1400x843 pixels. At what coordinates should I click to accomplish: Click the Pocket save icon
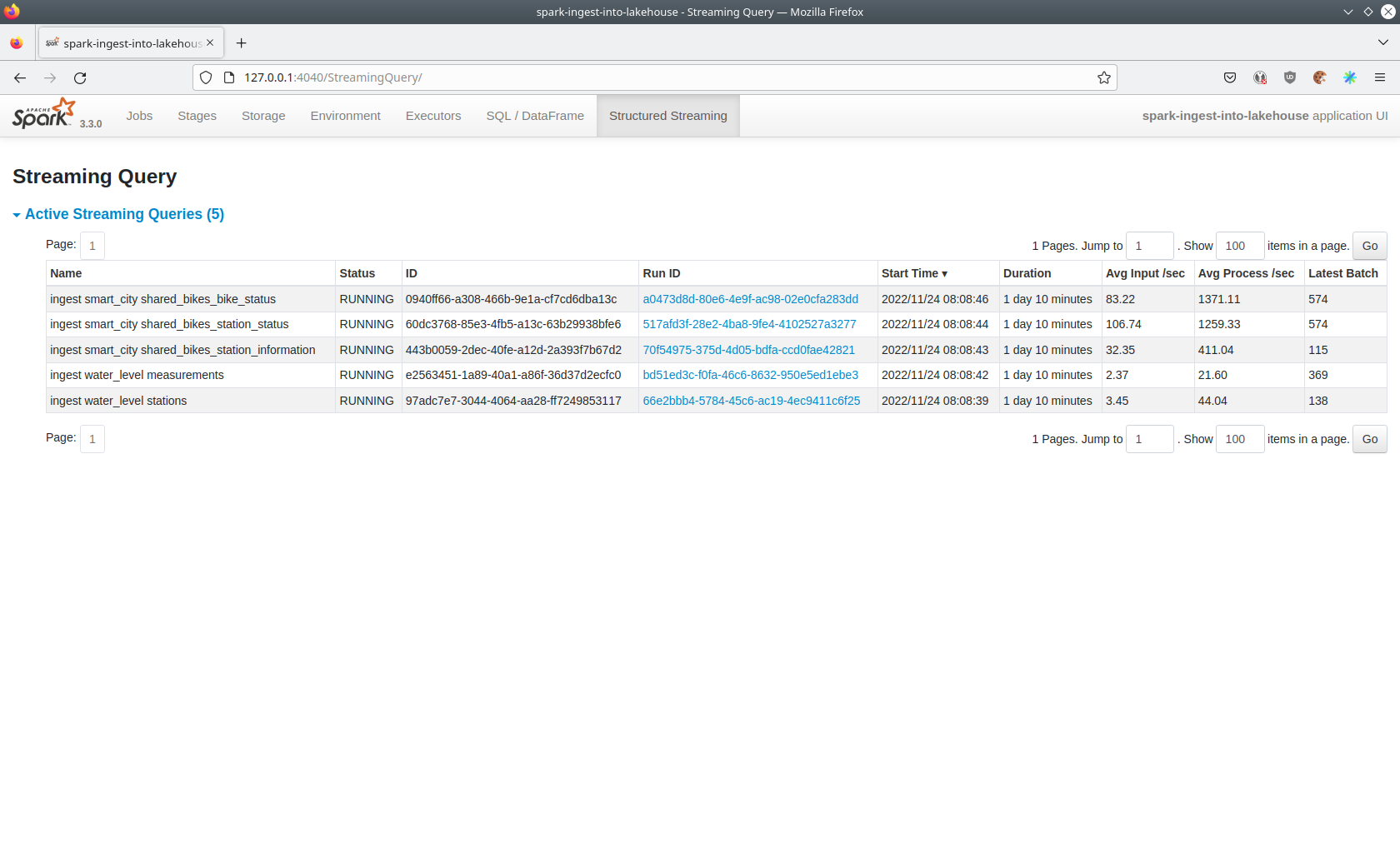[1229, 77]
